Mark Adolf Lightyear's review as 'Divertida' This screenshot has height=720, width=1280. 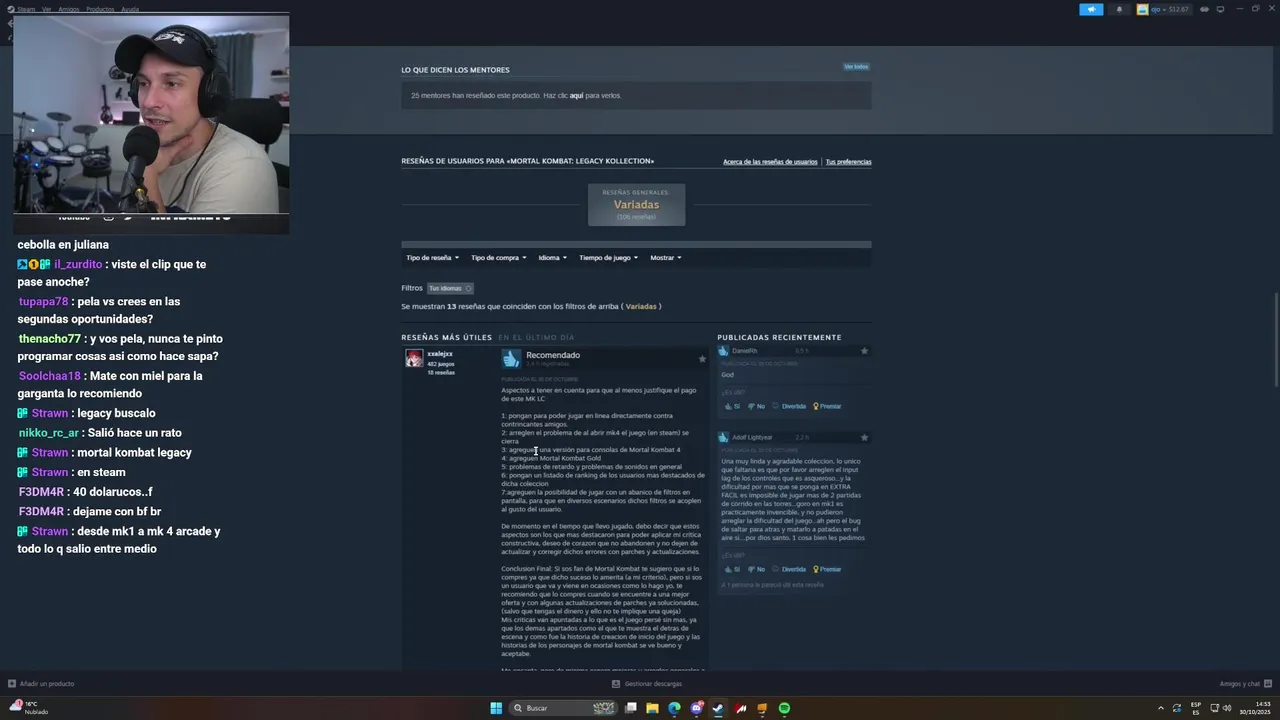pos(789,570)
